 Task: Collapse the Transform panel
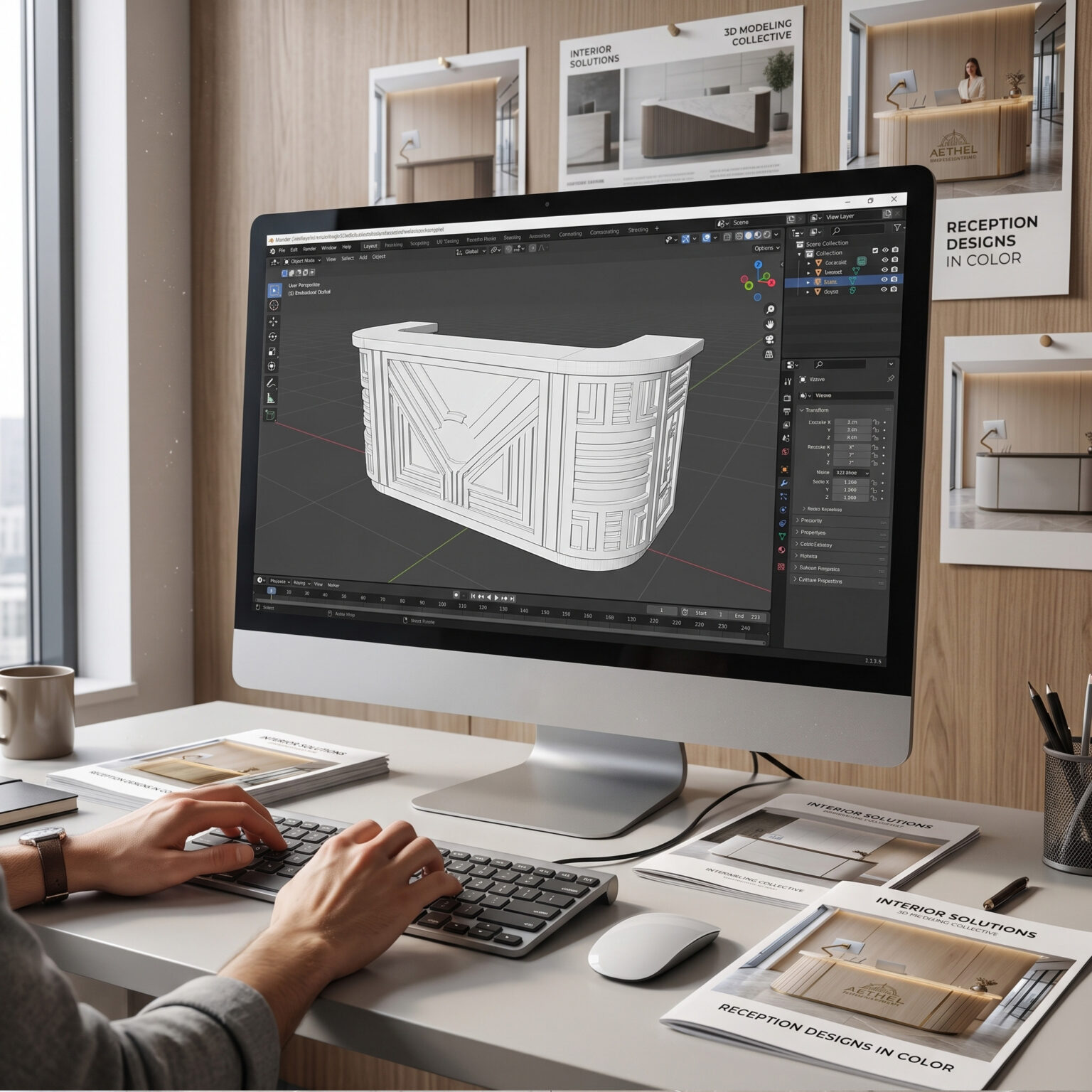coord(844,410)
